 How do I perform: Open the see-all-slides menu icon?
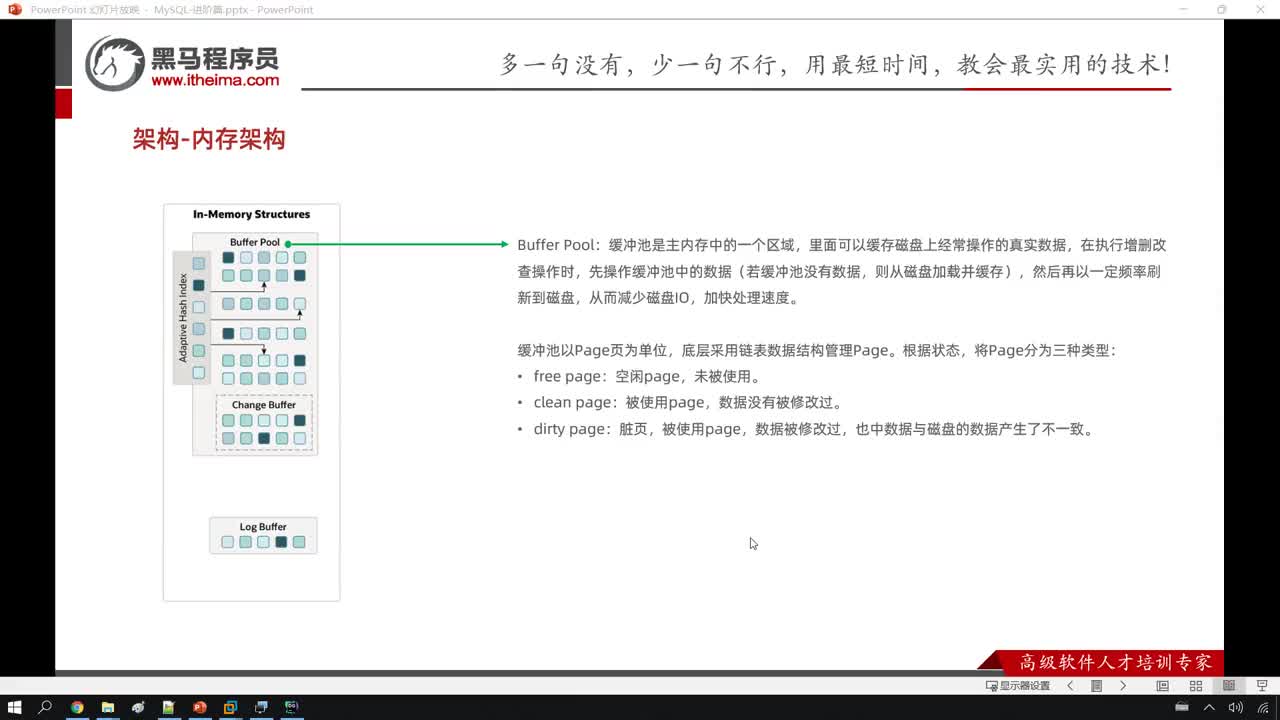click(1096, 686)
